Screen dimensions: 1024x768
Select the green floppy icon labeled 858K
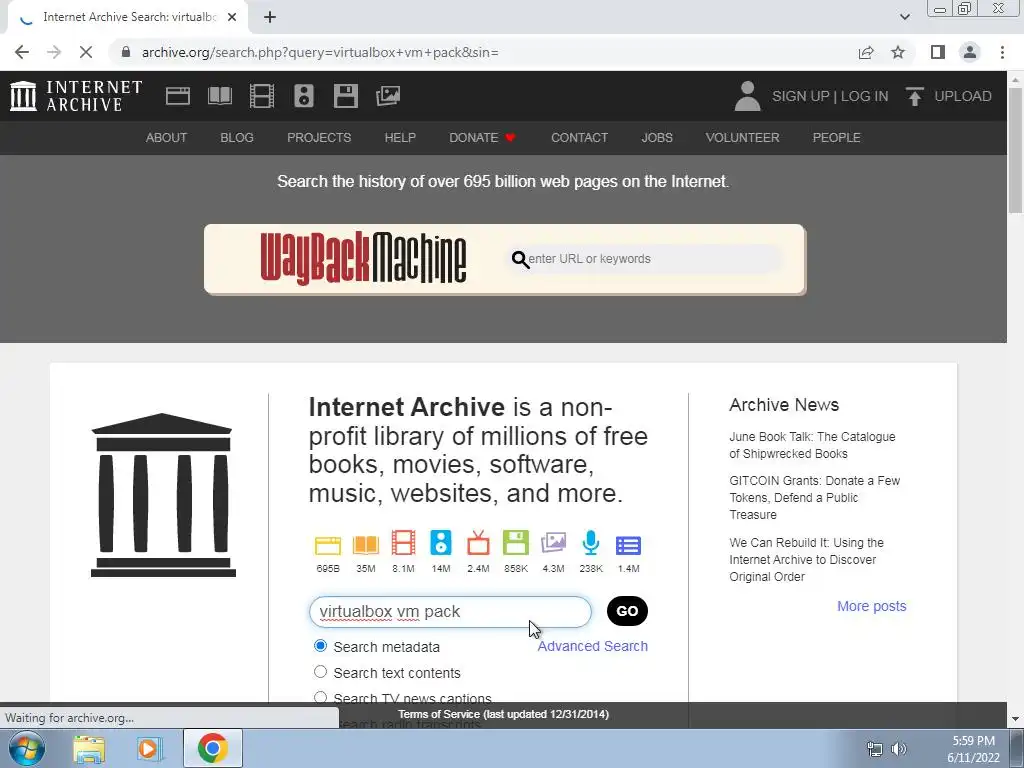click(x=516, y=543)
